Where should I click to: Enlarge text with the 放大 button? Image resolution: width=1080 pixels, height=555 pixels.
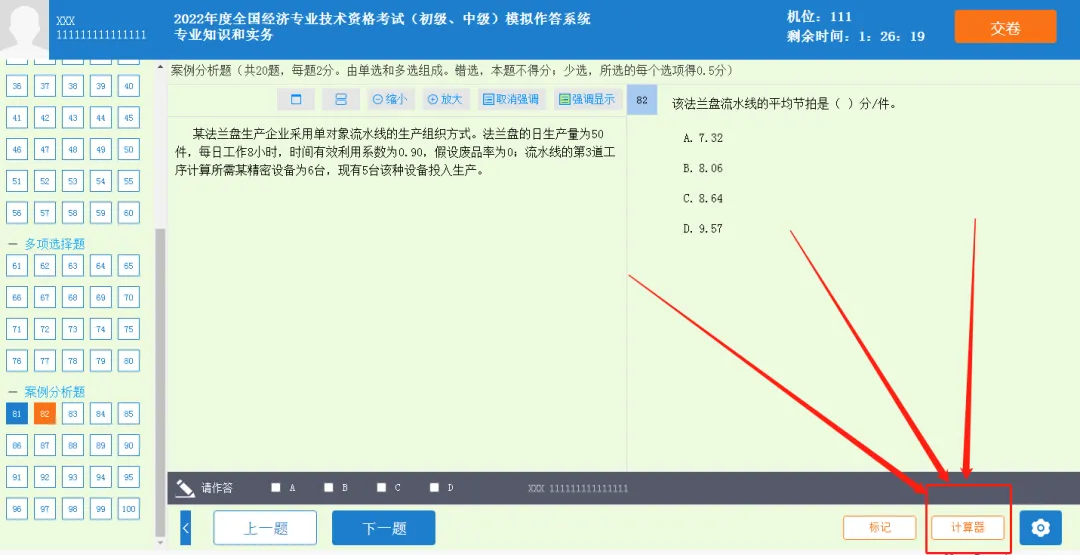click(x=445, y=99)
